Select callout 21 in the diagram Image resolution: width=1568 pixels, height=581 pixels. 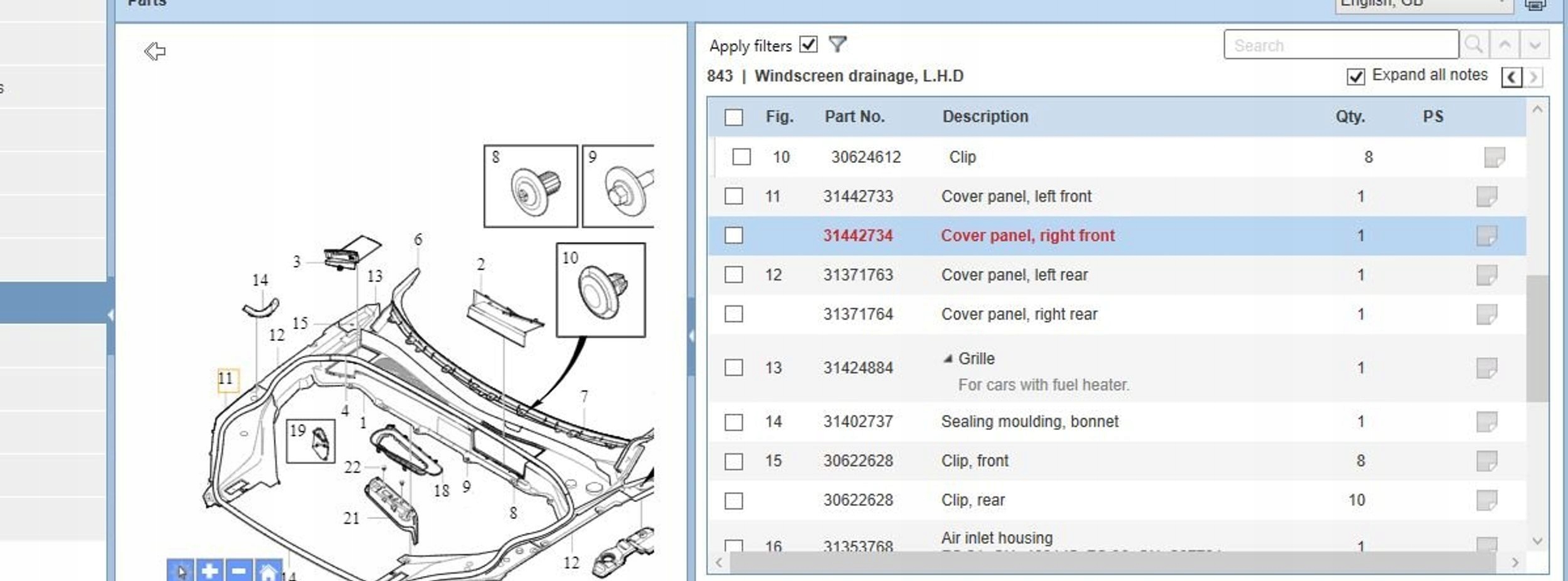(351, 518)
